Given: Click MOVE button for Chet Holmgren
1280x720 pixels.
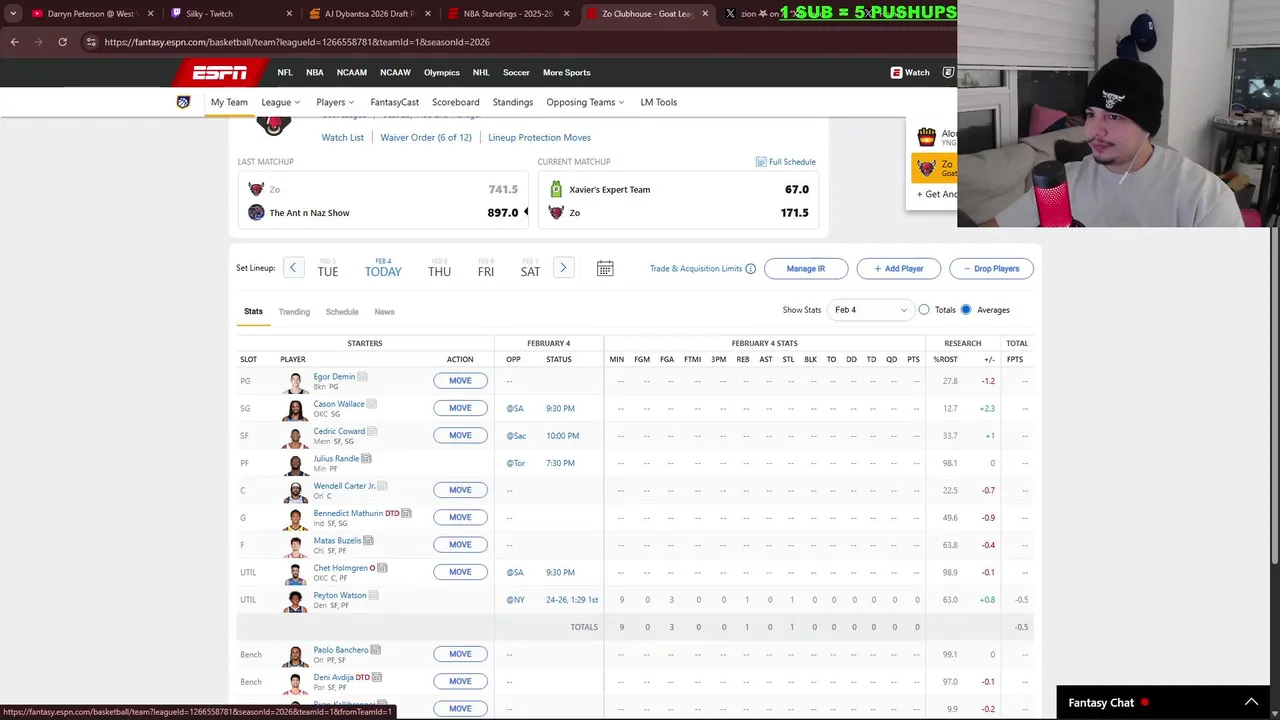Looking at the screenshot, I should 460,572.
